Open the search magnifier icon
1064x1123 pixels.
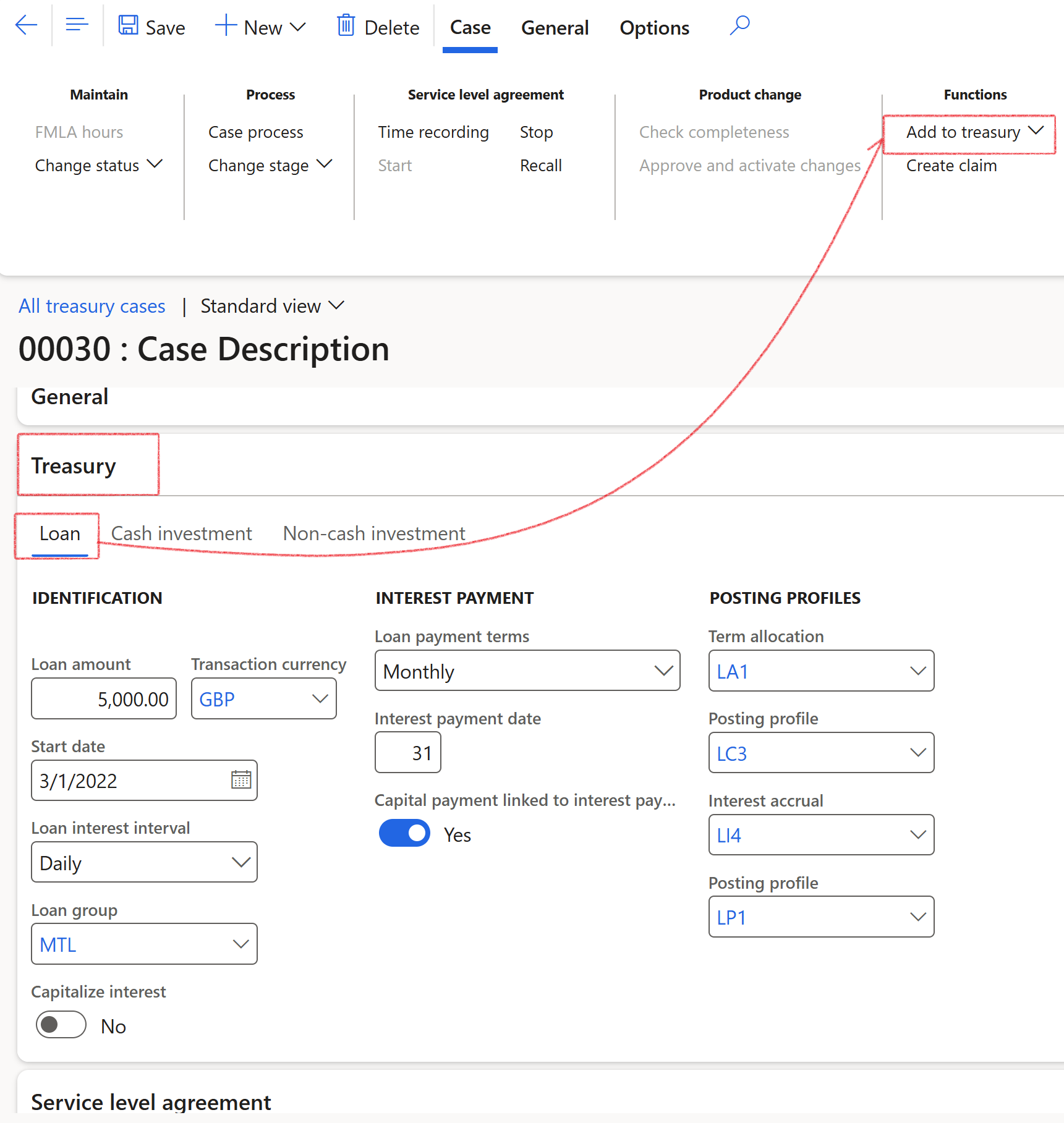(x=739, y=26)
